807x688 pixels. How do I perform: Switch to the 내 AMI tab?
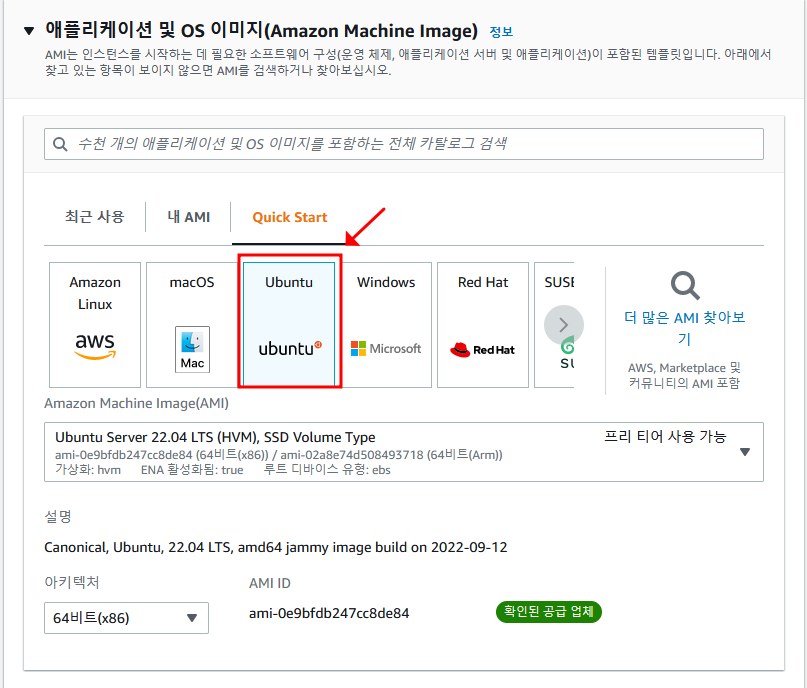(x=188, y=217)
